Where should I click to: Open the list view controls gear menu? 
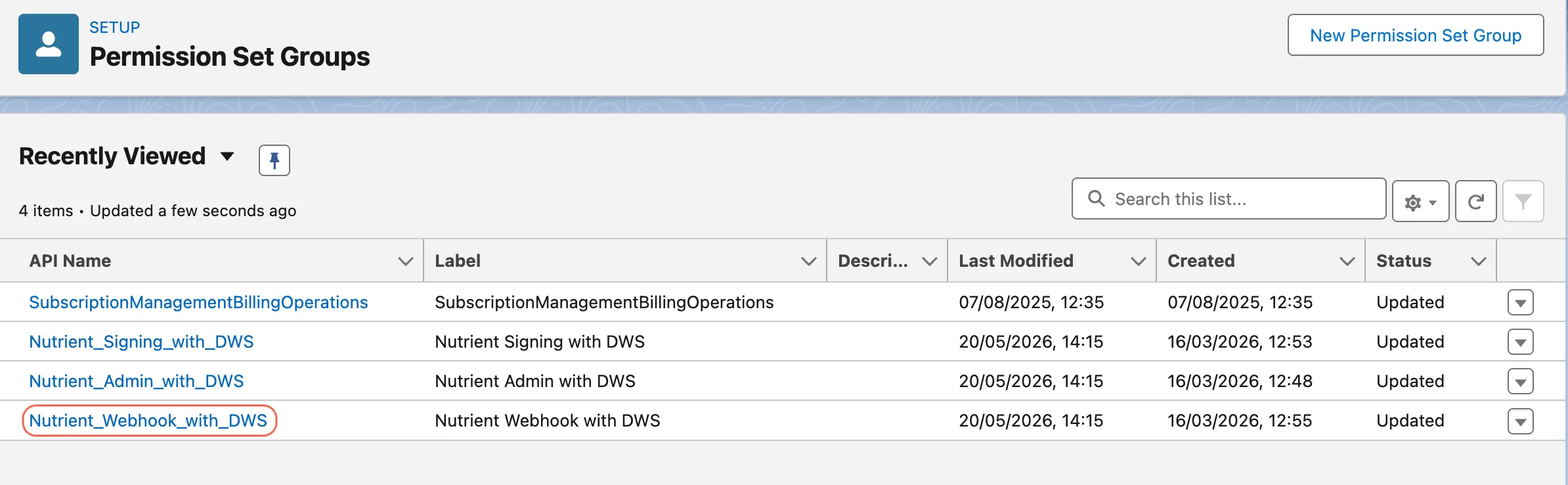1420,201
